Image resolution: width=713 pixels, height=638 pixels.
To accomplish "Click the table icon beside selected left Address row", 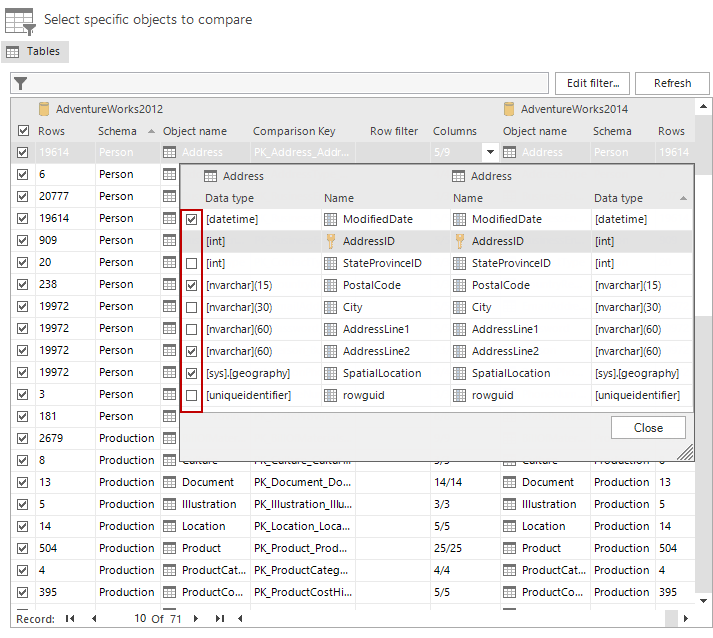I will pyautogui.click(x=169, y=152).
